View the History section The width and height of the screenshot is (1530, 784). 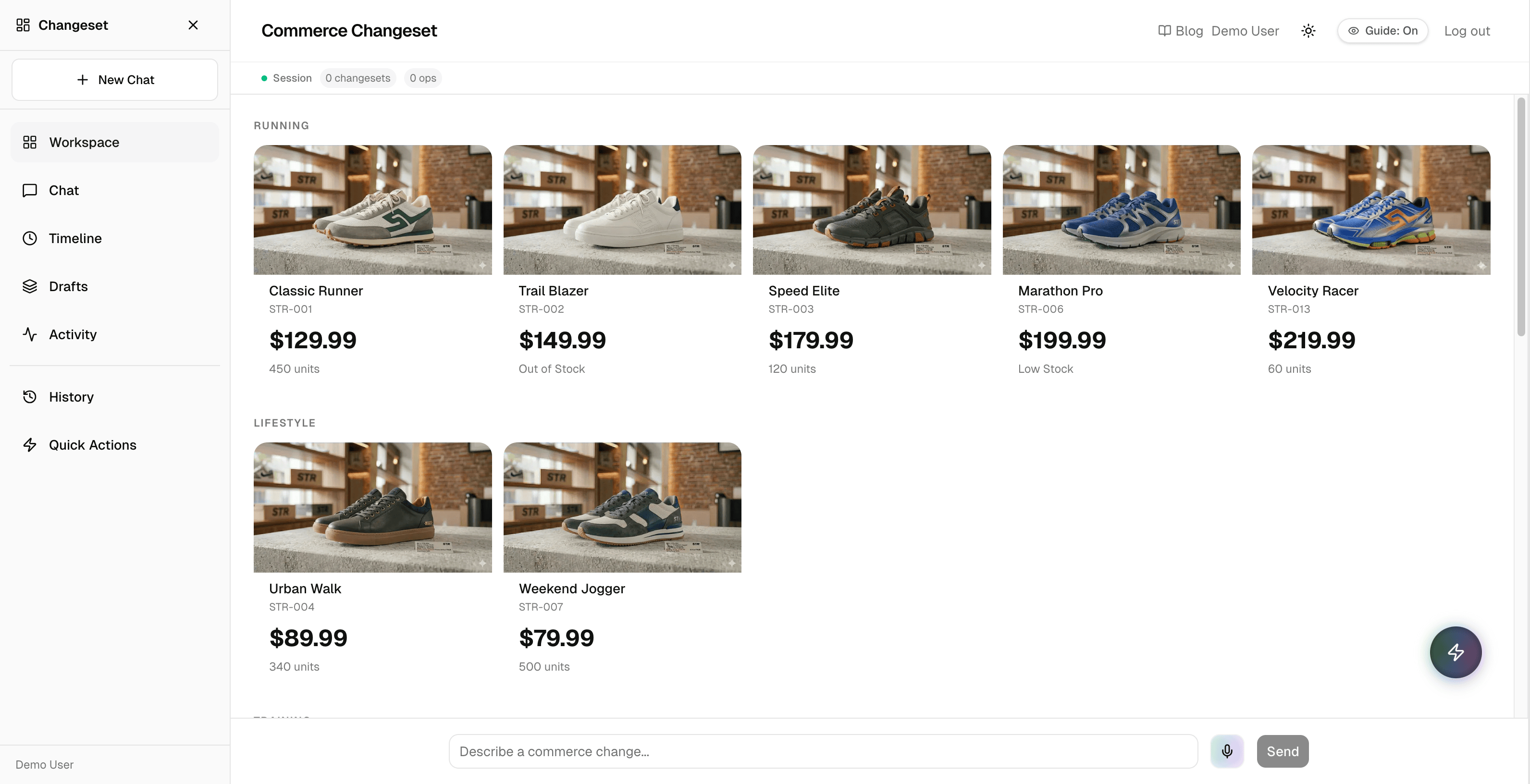pyautogui.click(x=71, y=397)
